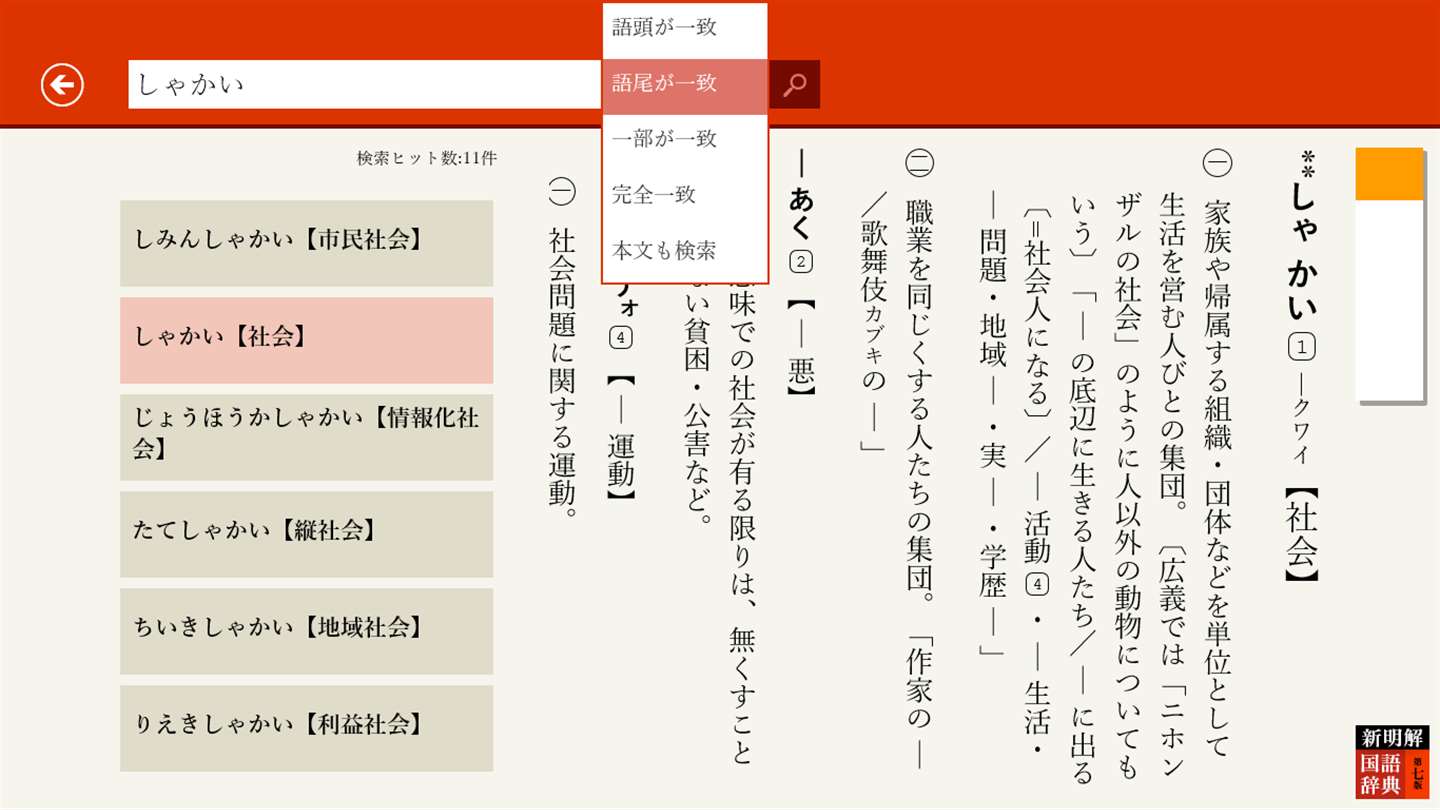Click the 検索ヒット数:11件 label
1440x810 pixels.
click(x=427, y=158)
